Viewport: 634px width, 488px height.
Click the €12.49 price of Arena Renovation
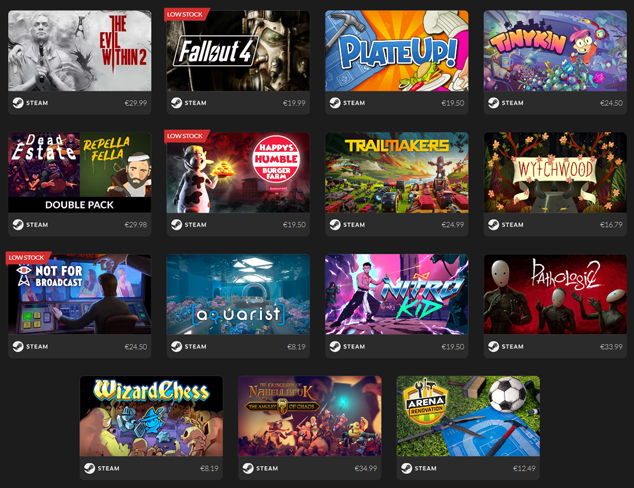click(x=524, y=468)
